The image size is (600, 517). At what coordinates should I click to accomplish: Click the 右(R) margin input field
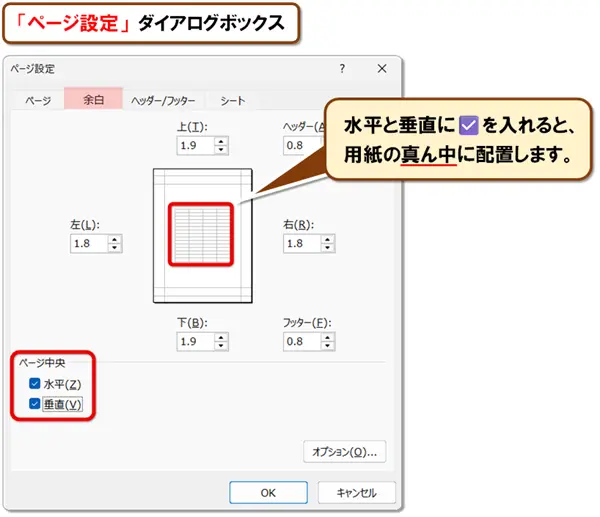[x=302, y=243]
